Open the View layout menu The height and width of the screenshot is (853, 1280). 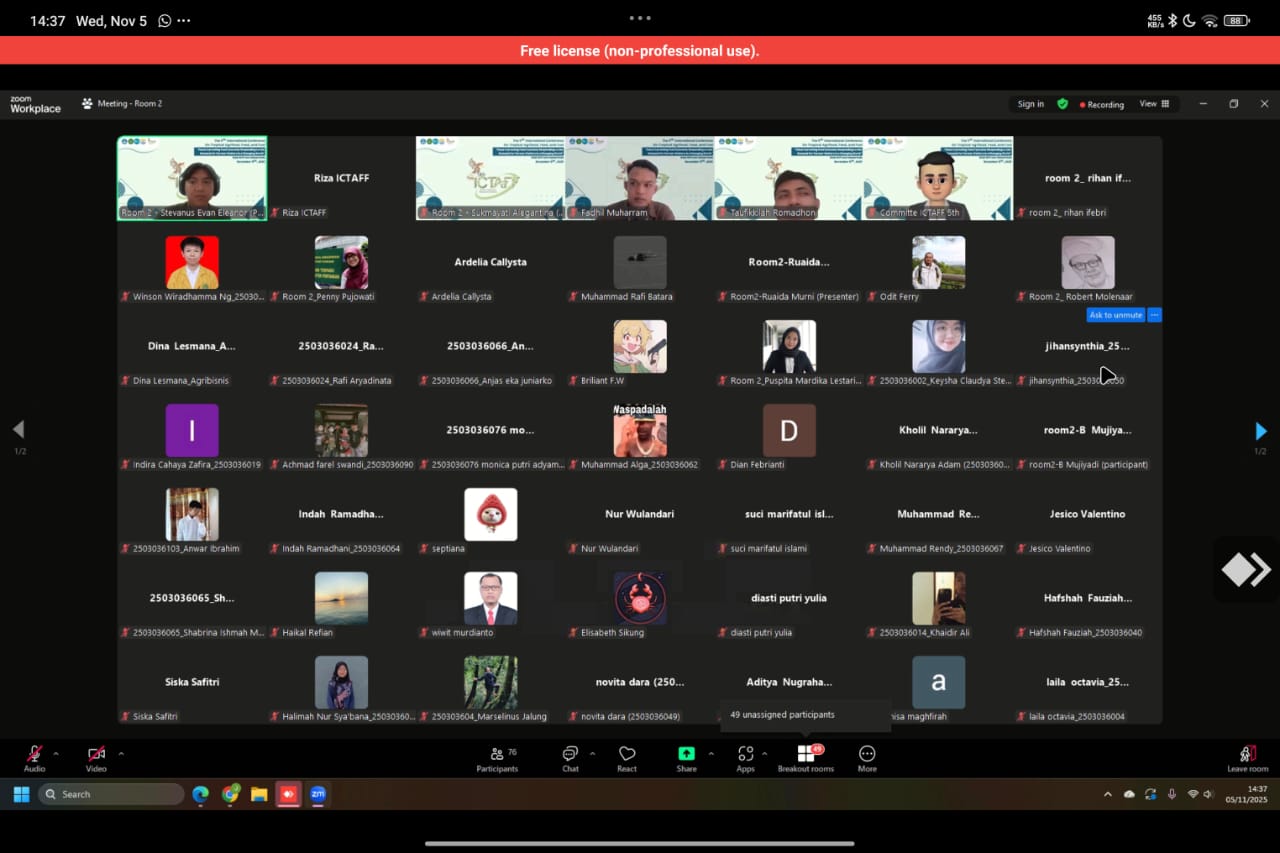[x=1154, y=104]
